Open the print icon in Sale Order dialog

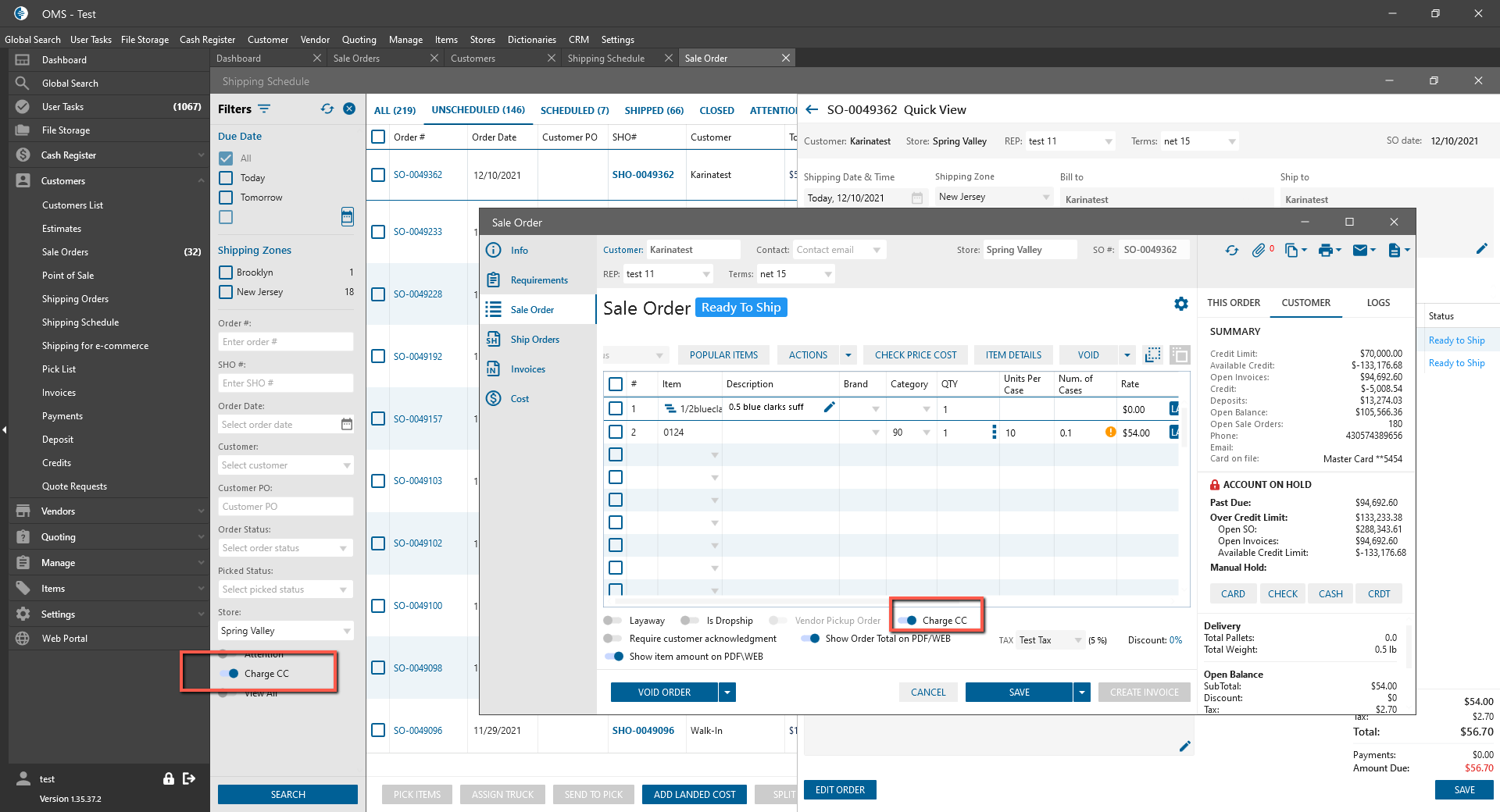point(1326,251)
